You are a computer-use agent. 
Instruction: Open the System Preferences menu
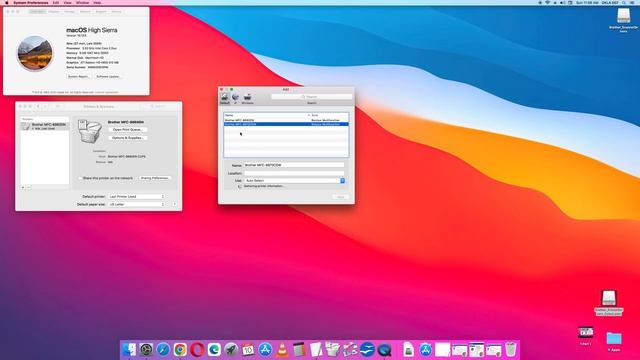(x=31, y=2)
